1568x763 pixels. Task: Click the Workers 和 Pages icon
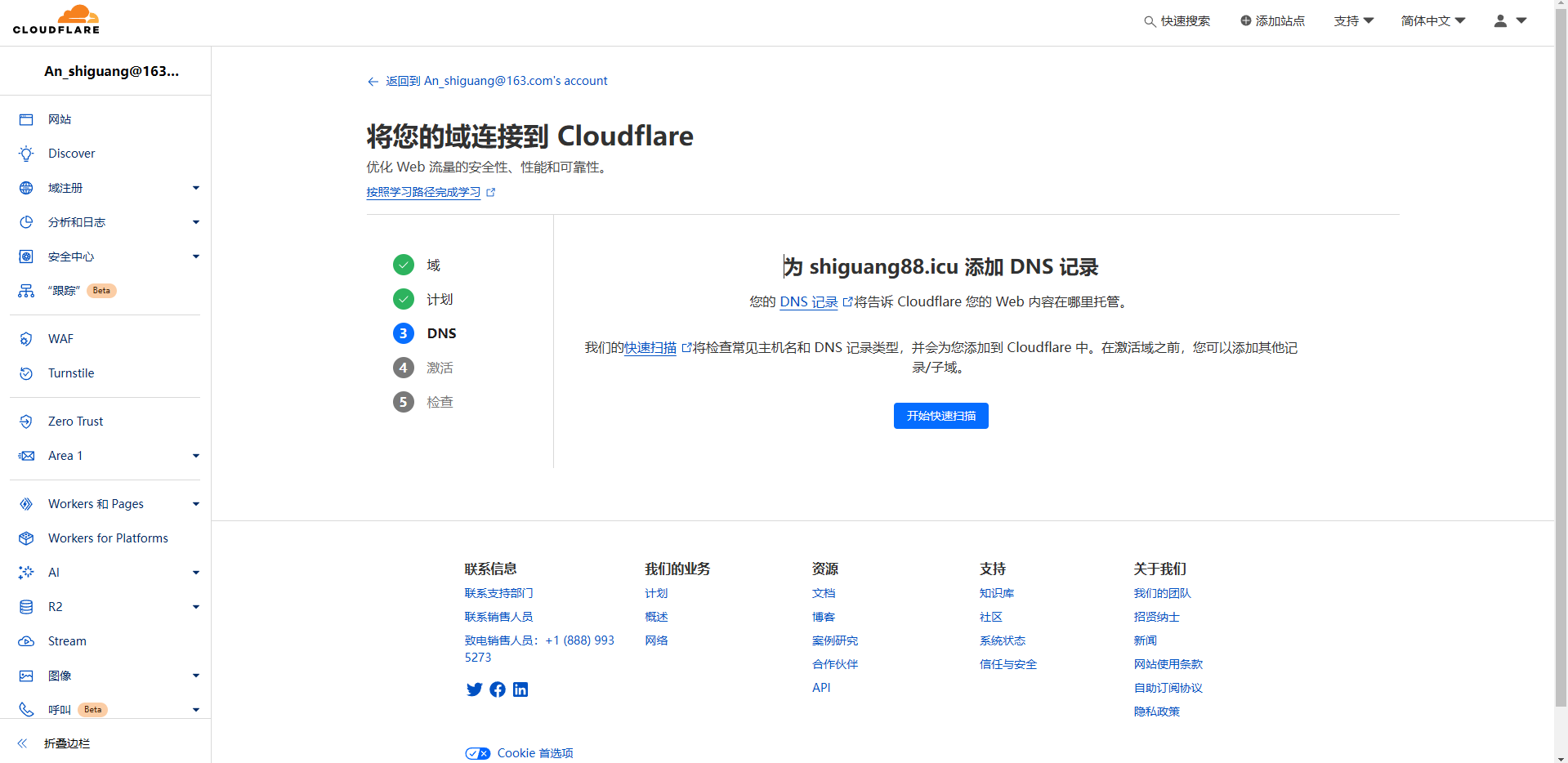point(26,504)
